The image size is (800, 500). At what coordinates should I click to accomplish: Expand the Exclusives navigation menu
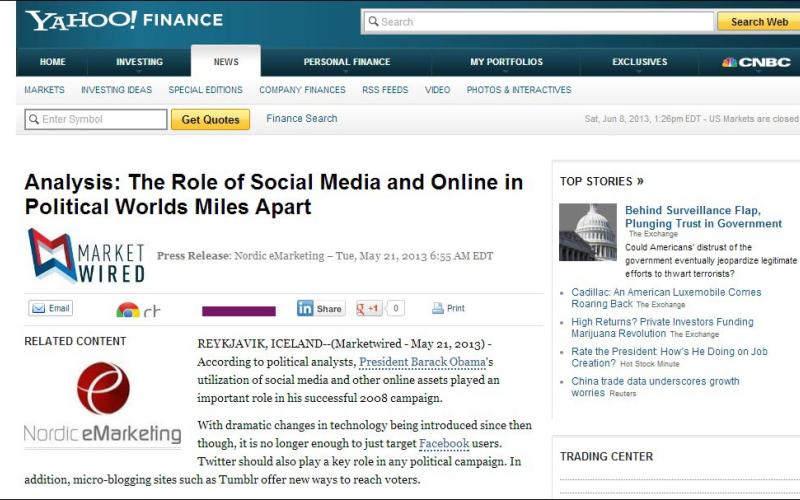[640, 62]
